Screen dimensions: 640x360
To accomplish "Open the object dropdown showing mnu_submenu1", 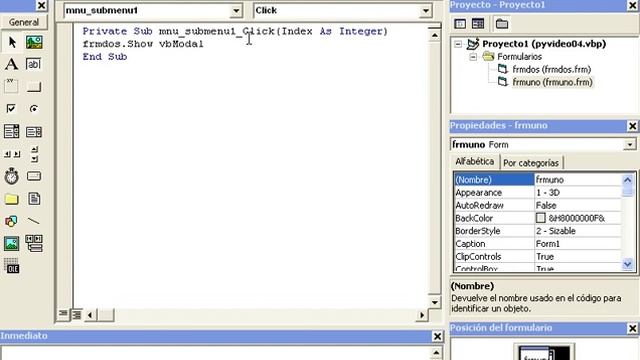I will (236, 11).
